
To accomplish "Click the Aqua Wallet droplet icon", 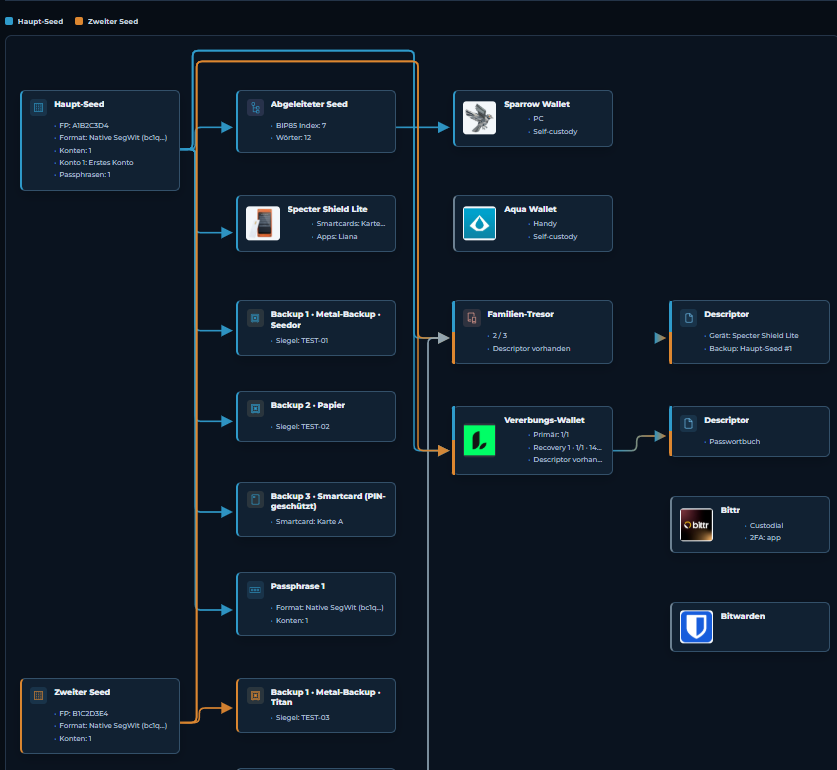I will point(479,223).
